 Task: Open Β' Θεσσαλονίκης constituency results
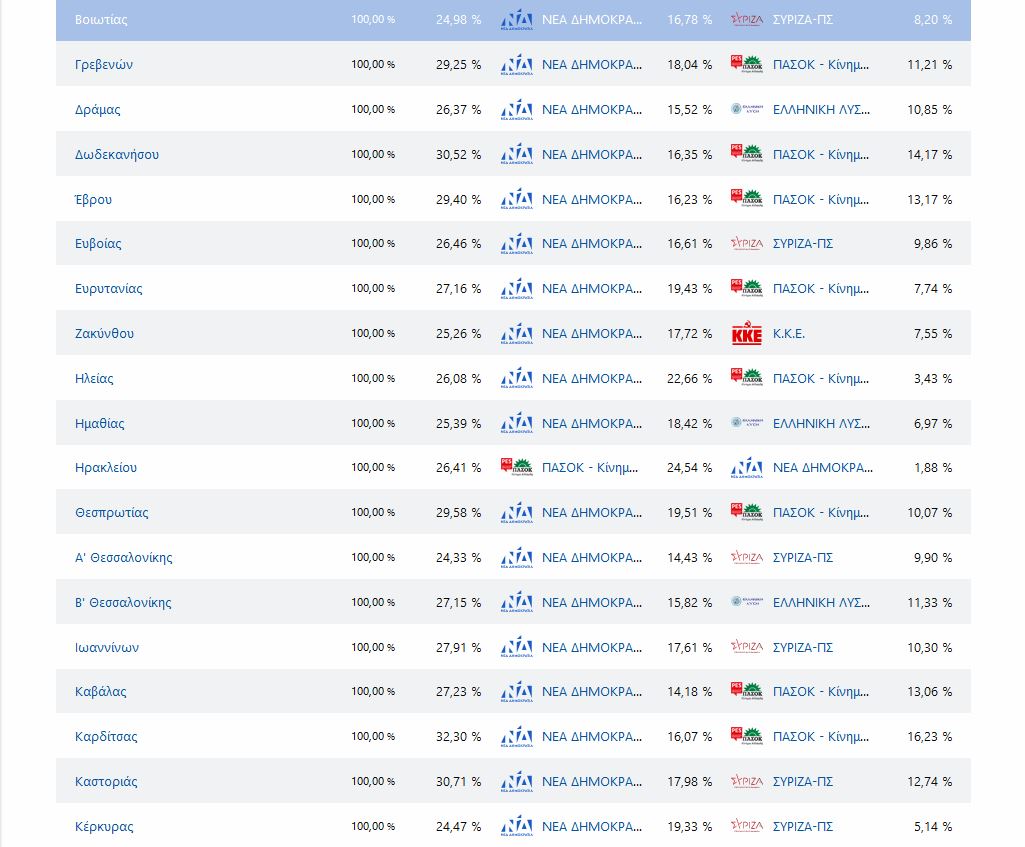(x=123, y=603)
